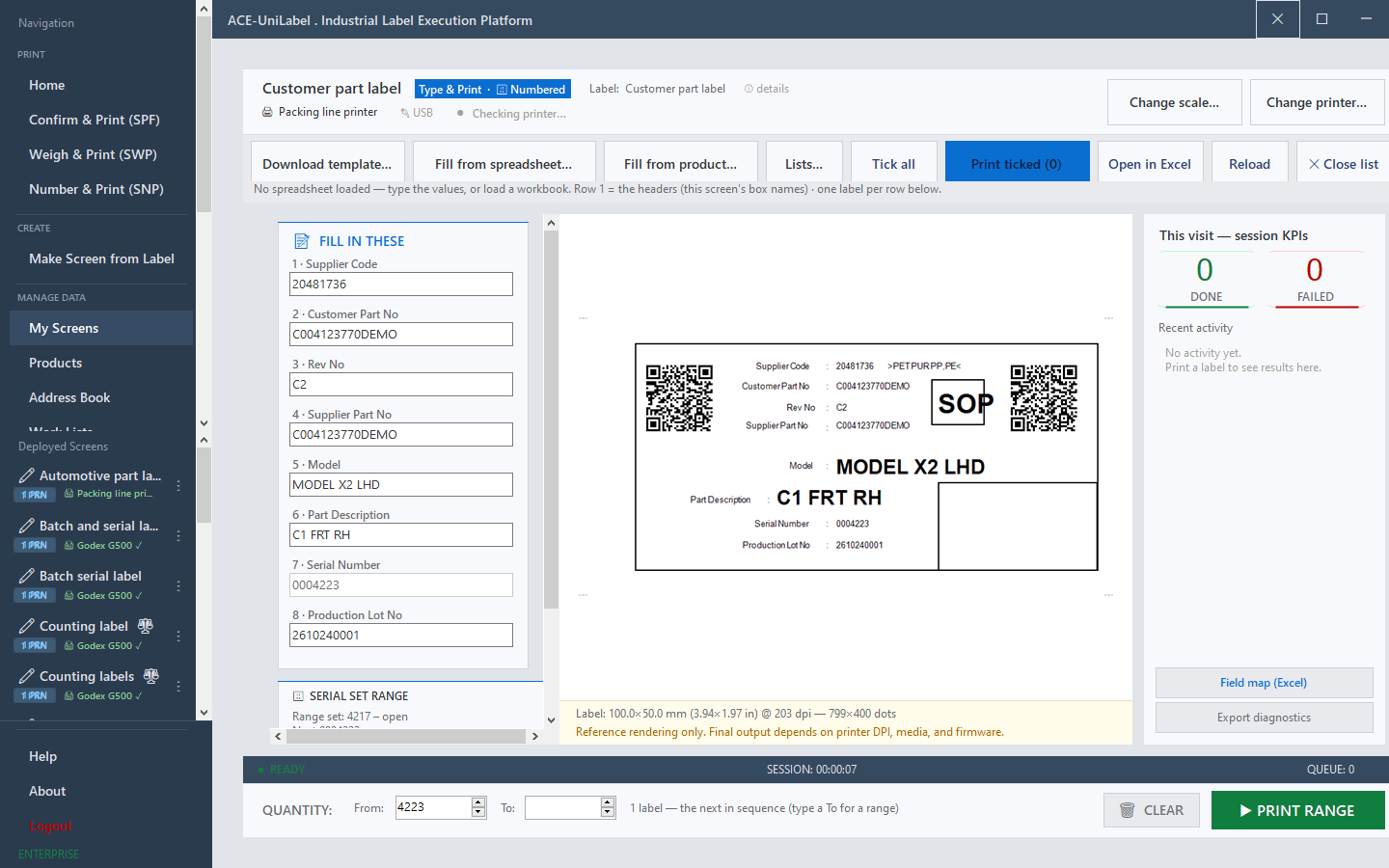Open the Field map (Excel) link
The width and height of the screenshot is (1389, 868).
click(1264, 683)
